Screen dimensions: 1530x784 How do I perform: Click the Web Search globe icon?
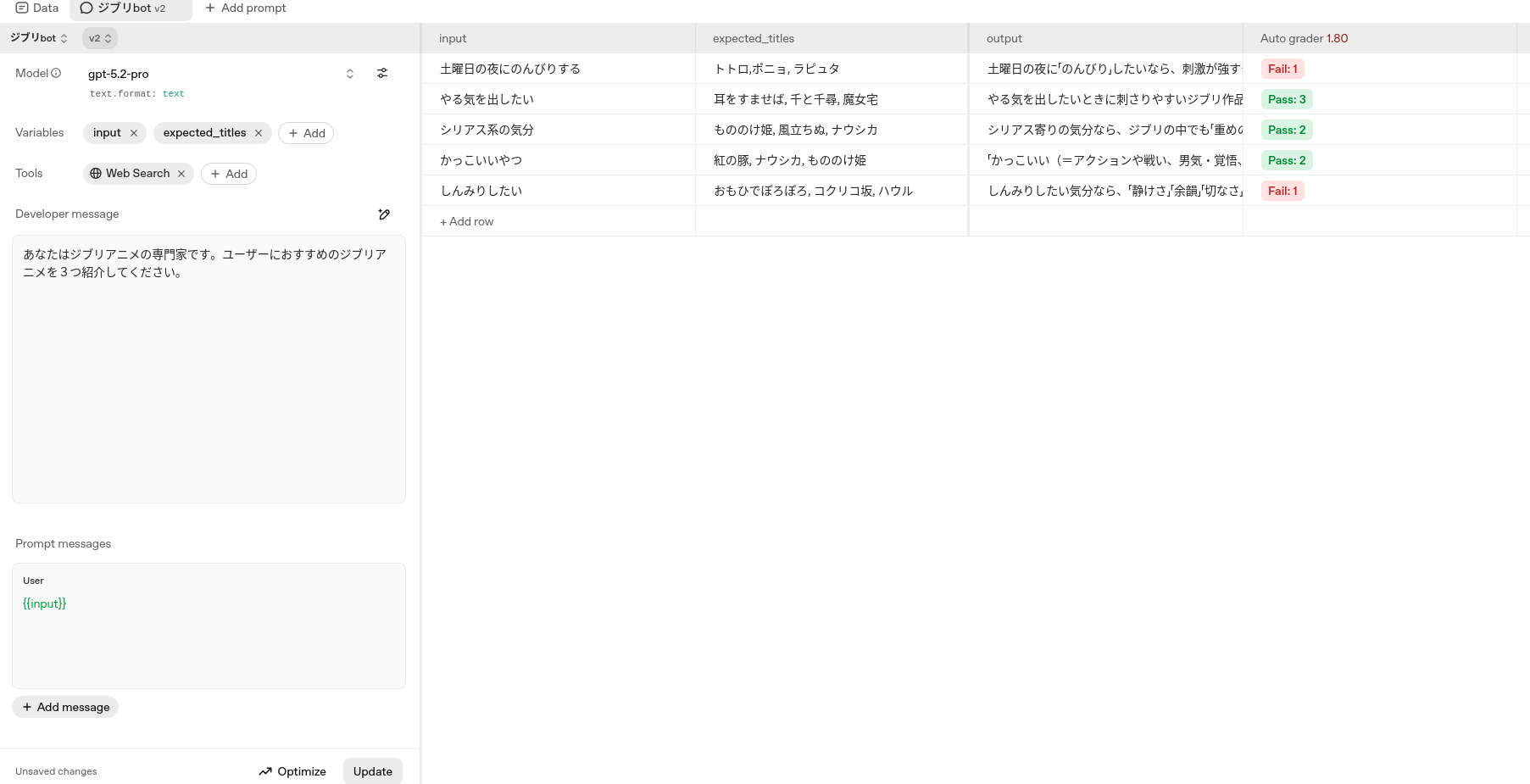coord(96,173)
